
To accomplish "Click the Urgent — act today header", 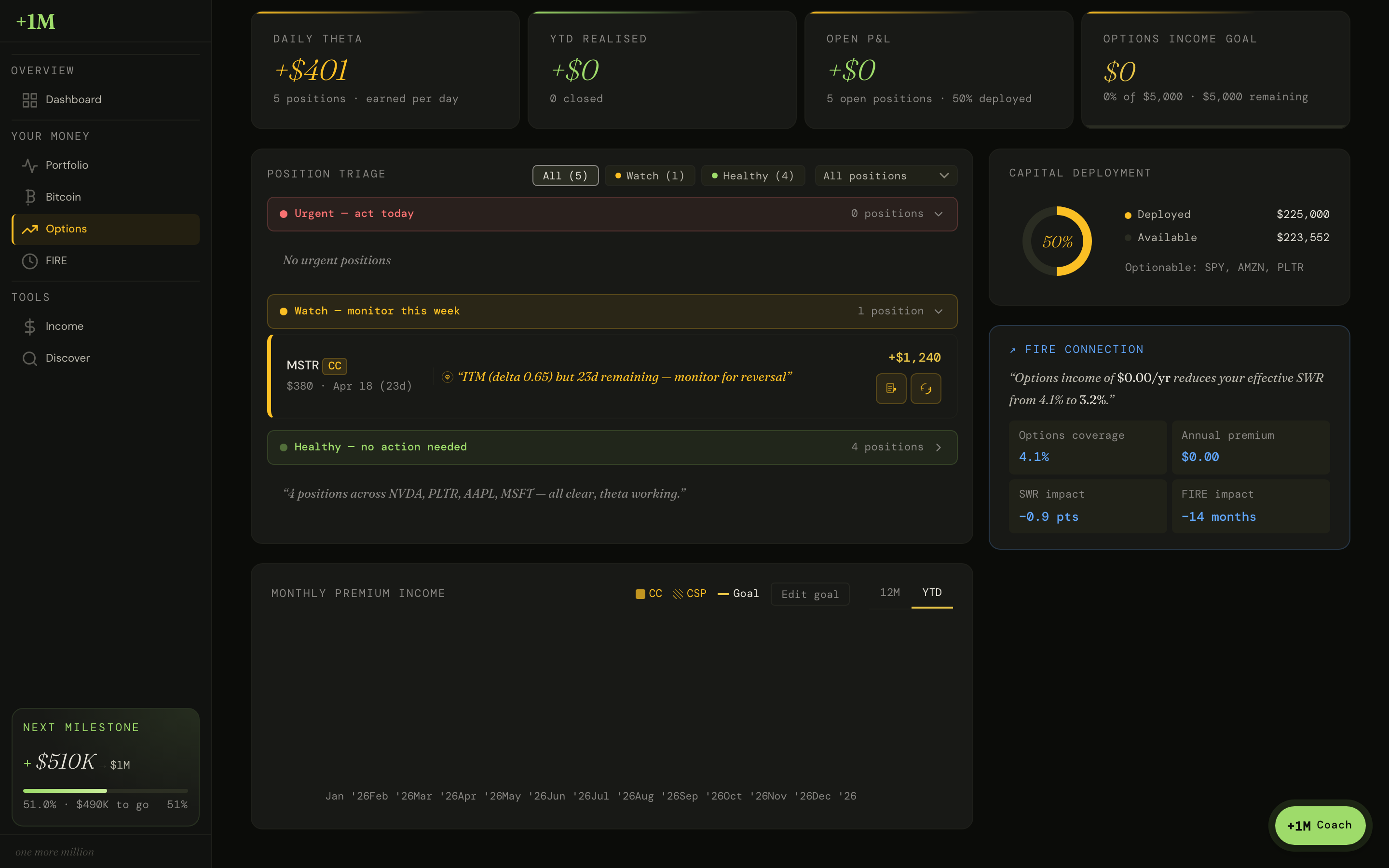I will coord(613,214).
